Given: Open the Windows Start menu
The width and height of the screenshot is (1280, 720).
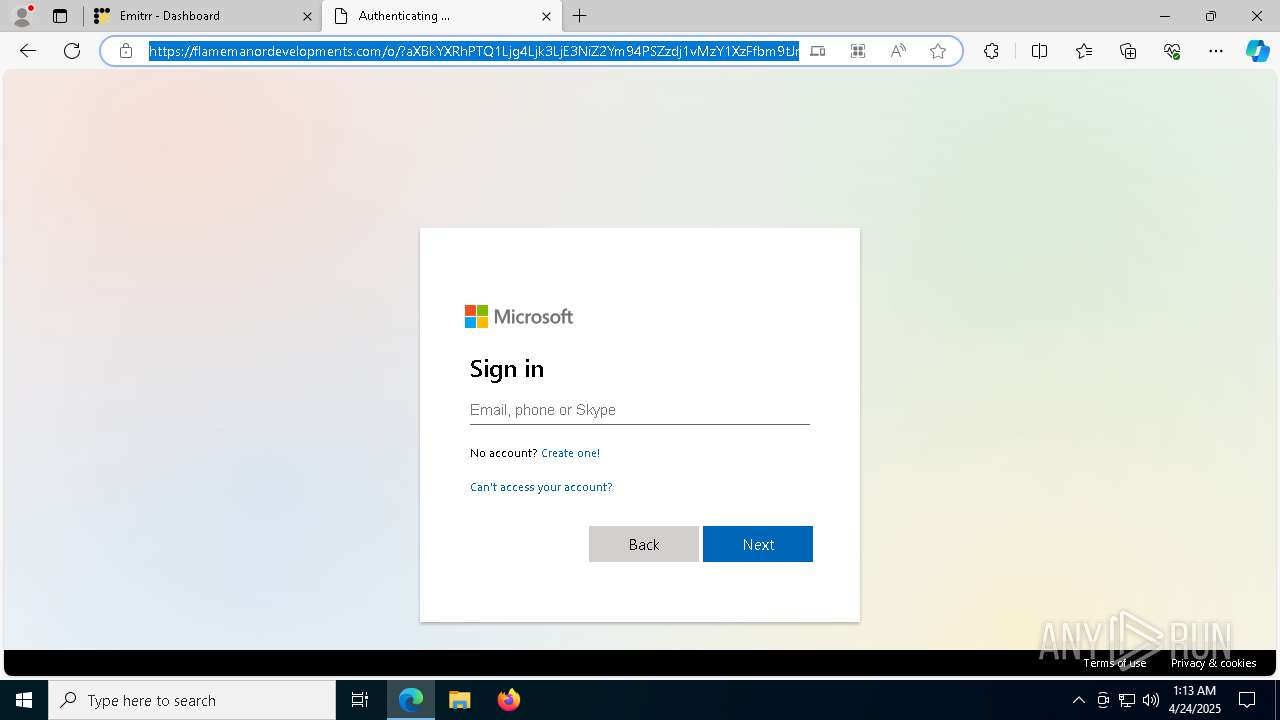Looking at the screenshot, I should [24, 700].
